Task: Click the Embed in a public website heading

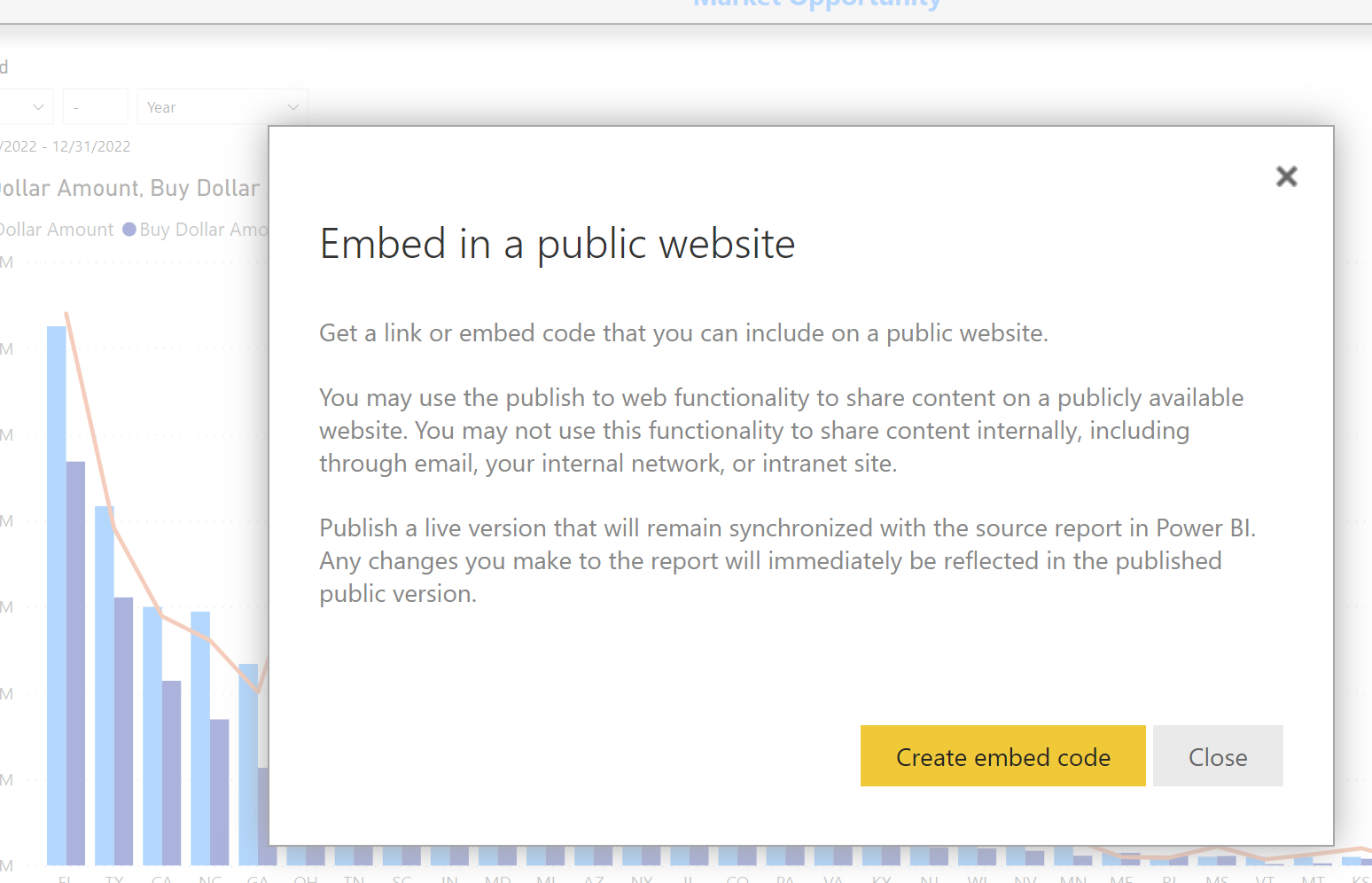Action: 557,244
